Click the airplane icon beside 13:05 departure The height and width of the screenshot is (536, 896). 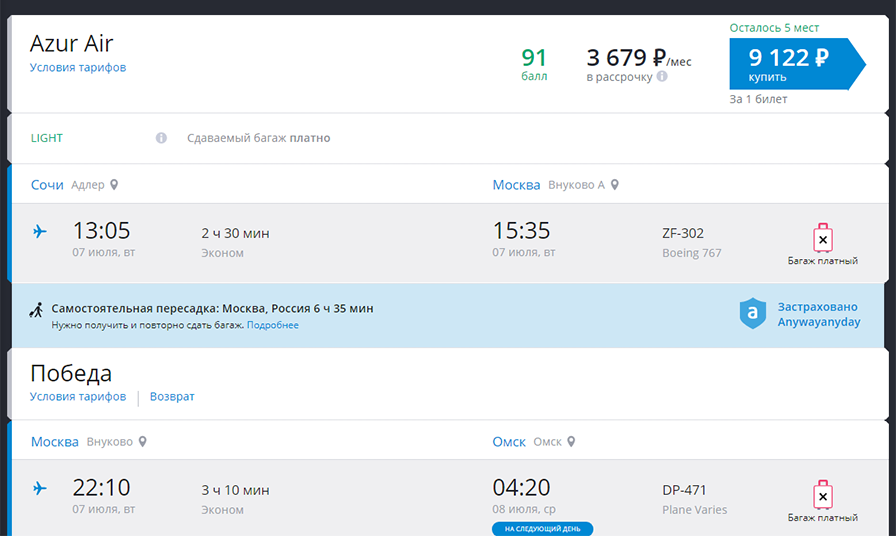coord(39,231)
